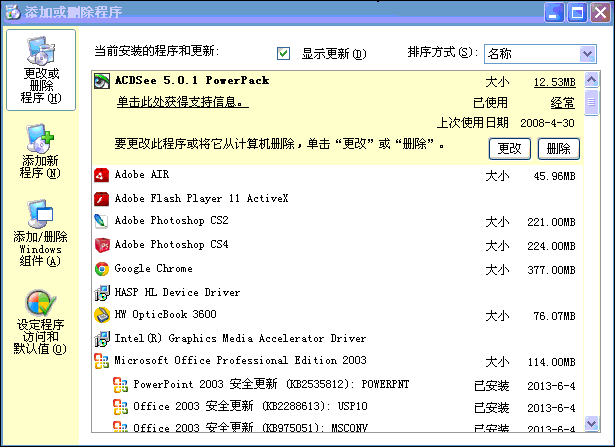Image resolution: width=615 pixels, height=447 pixels.
Task: Click the ACDSee eye icon
Action: point(102,81)
